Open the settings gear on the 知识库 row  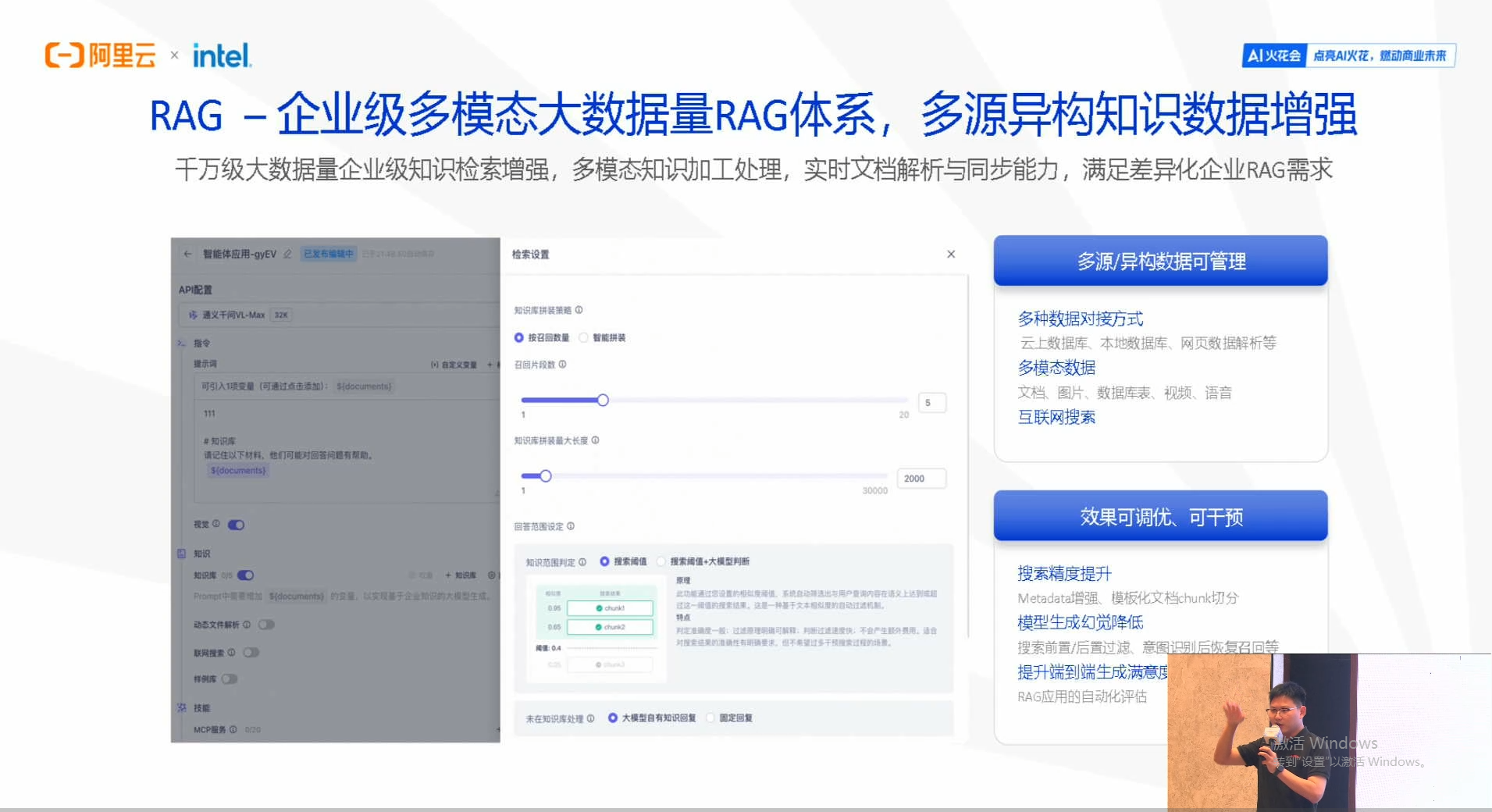tap(492, 575)
